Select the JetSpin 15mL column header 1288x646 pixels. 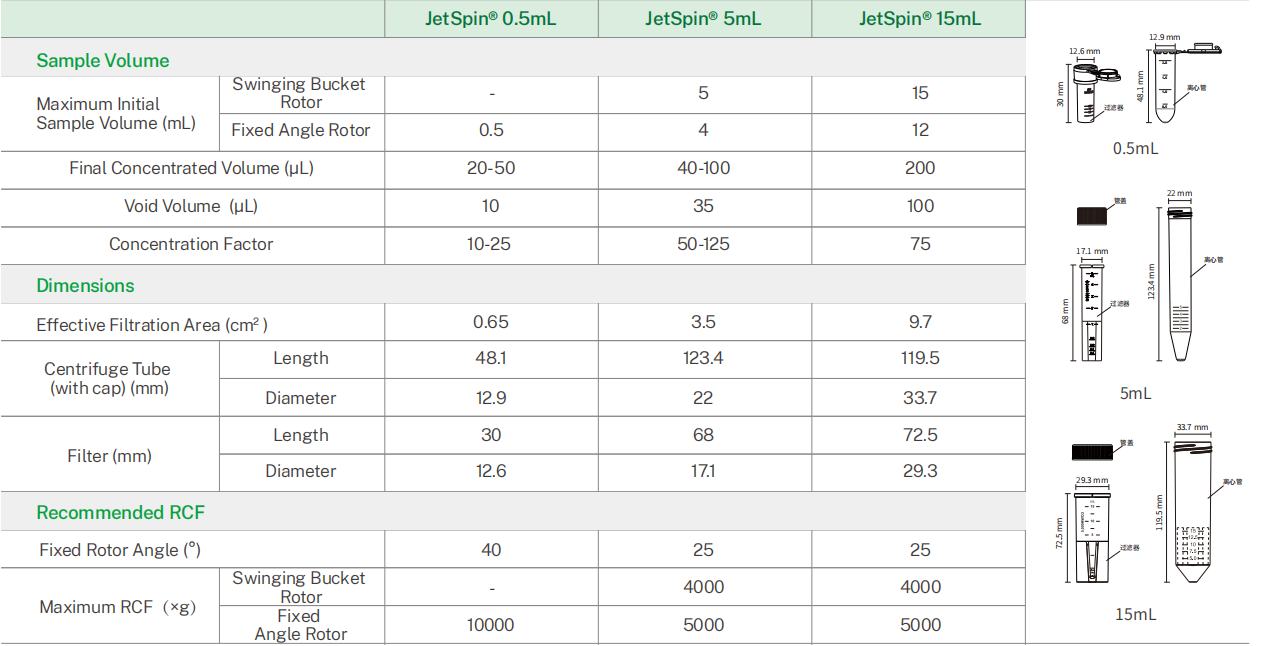919,19
